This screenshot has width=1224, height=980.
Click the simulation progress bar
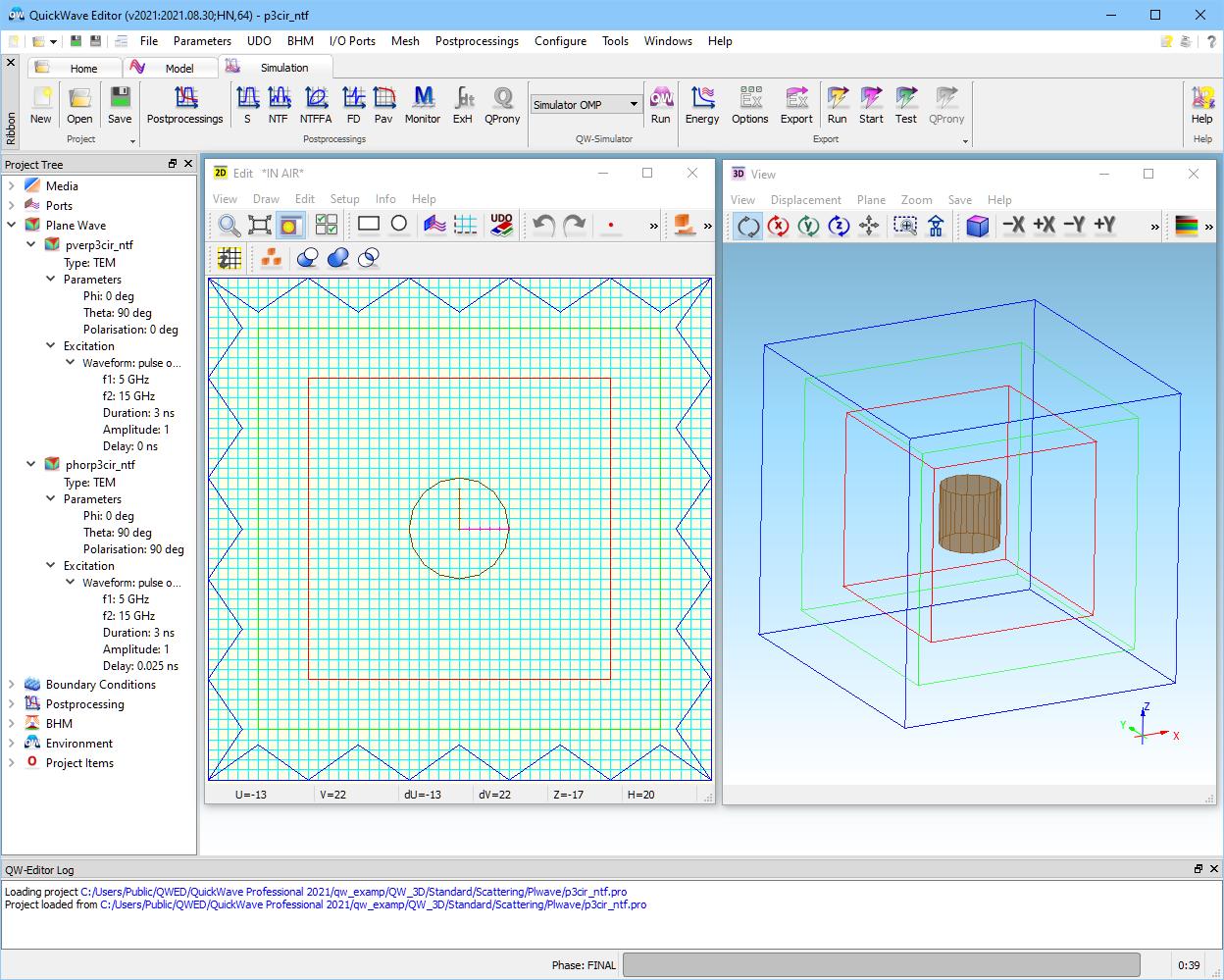881,964
